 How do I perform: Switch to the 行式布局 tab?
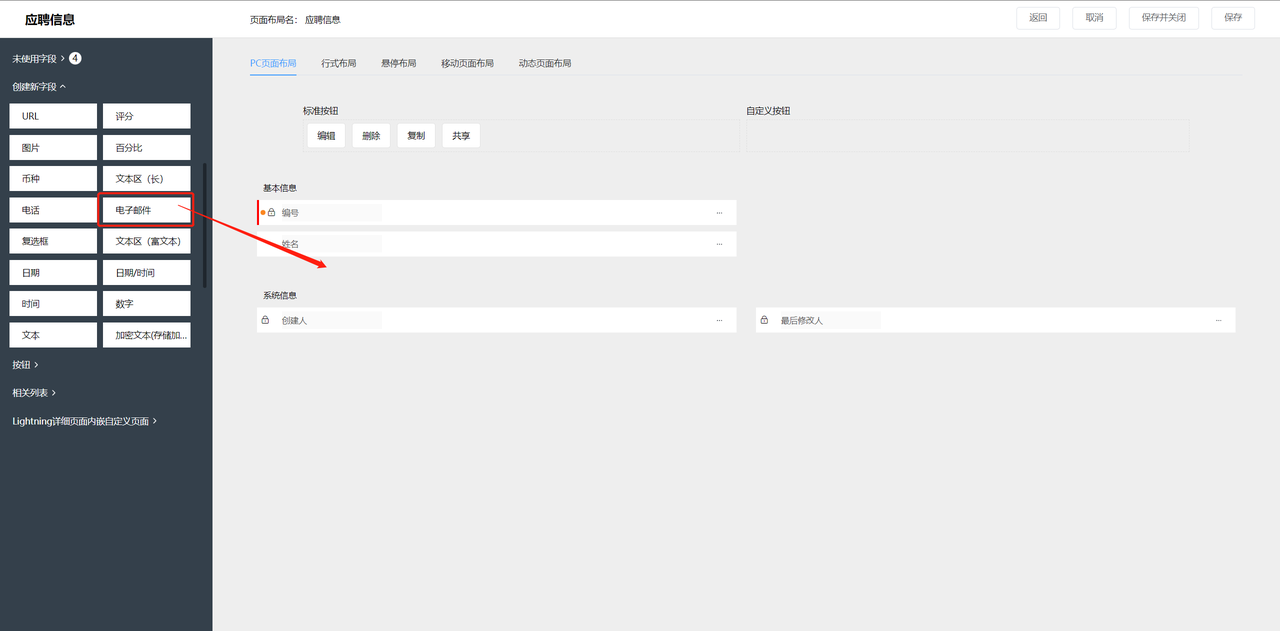pos(338,63)
